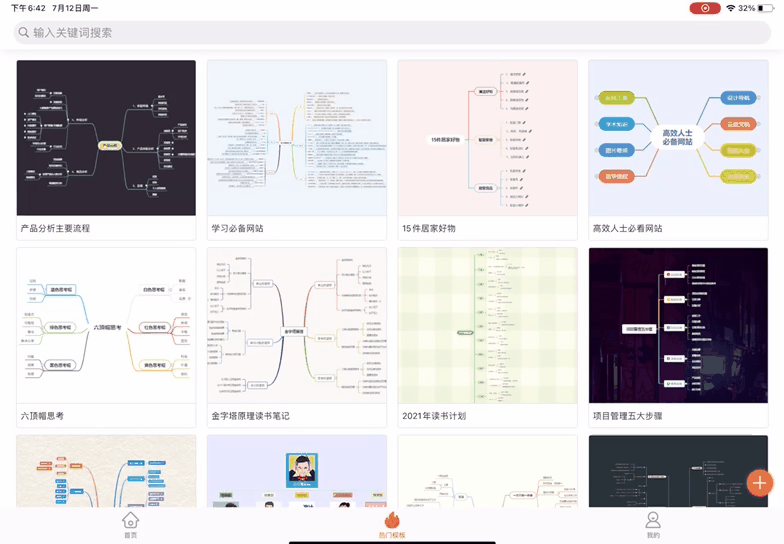Tap the 32% battery percentage text
This screenshot has width=784, height=544.
pos(746,8)
